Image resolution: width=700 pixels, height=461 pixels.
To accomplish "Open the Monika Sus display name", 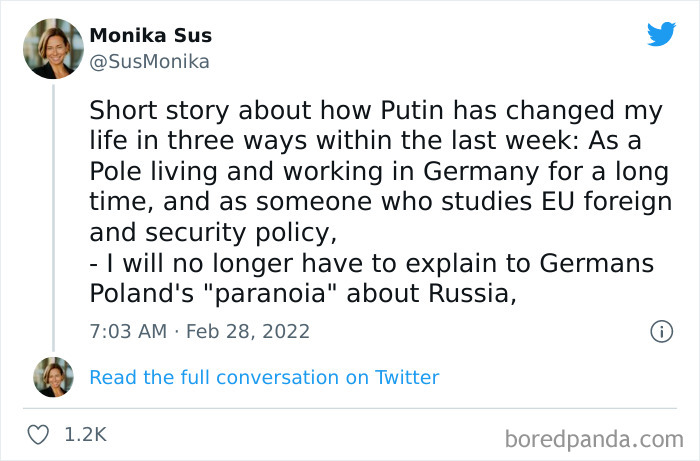I will [x=151, y=36].
